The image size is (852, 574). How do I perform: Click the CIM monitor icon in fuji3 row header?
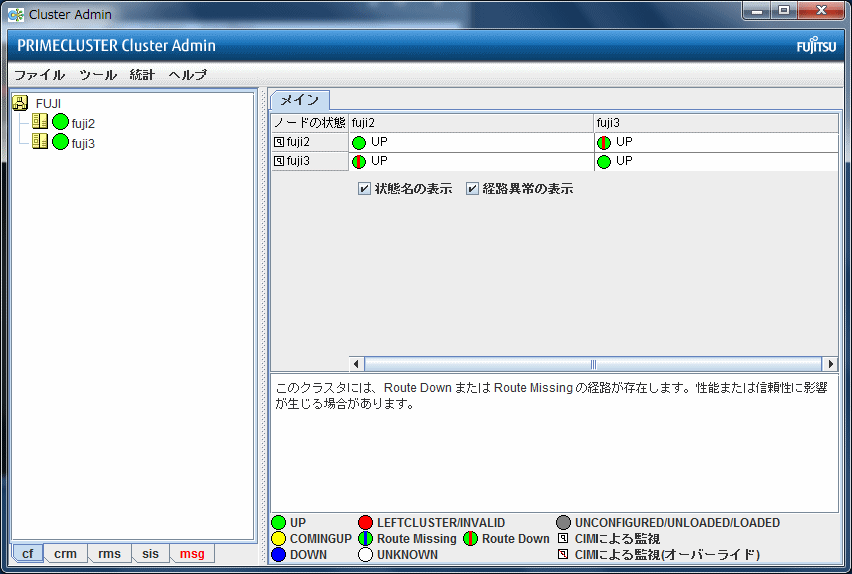(x=279, y=161)
